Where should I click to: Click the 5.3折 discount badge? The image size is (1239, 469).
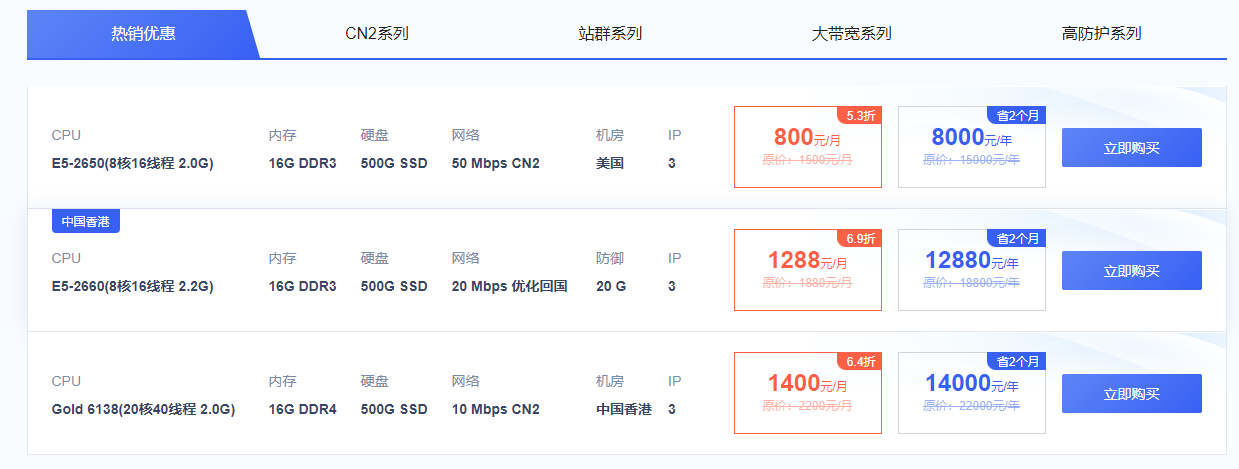coord(860,115)
